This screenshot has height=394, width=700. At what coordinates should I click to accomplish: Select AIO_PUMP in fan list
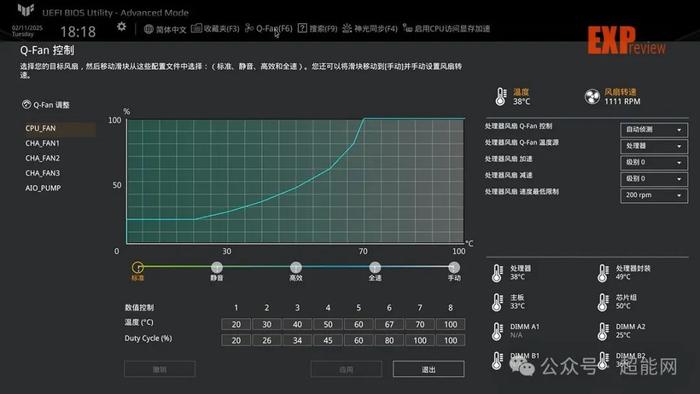[43, 188]
